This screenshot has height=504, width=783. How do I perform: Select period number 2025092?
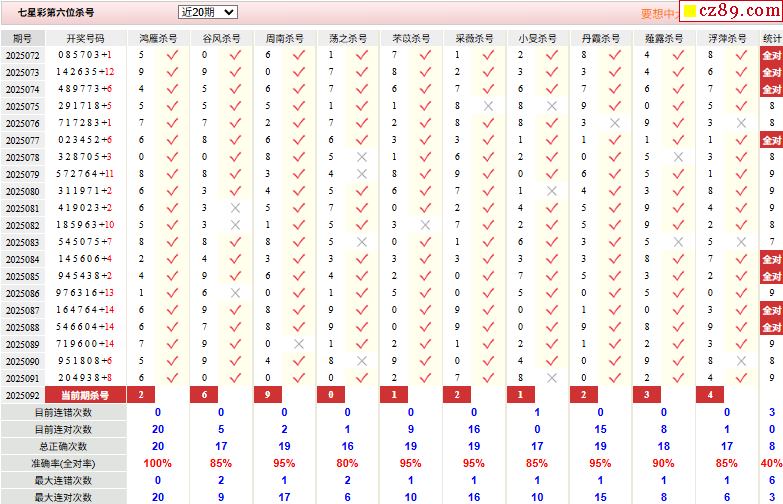(22, 395)
